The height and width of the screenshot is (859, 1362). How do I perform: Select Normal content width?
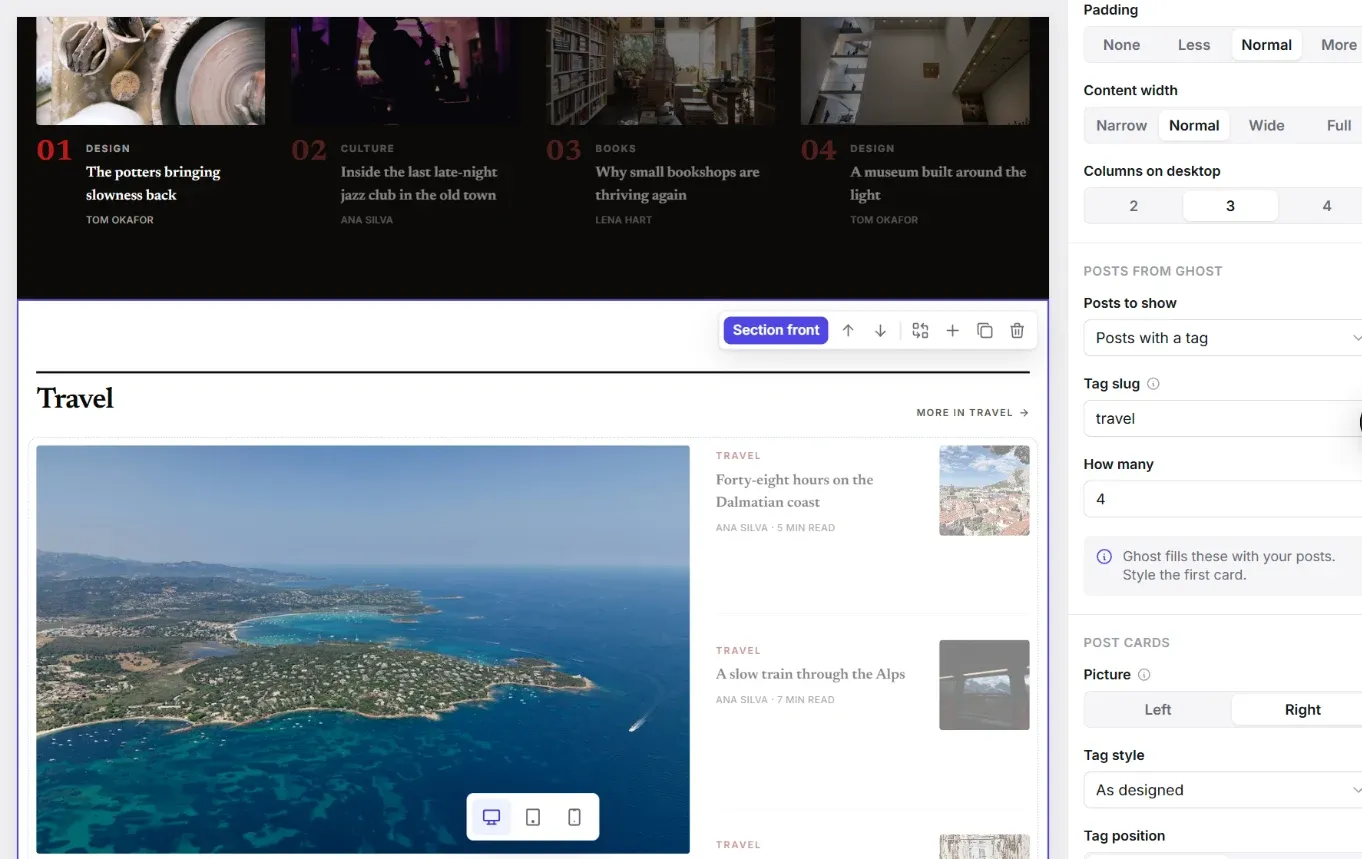1194,126
